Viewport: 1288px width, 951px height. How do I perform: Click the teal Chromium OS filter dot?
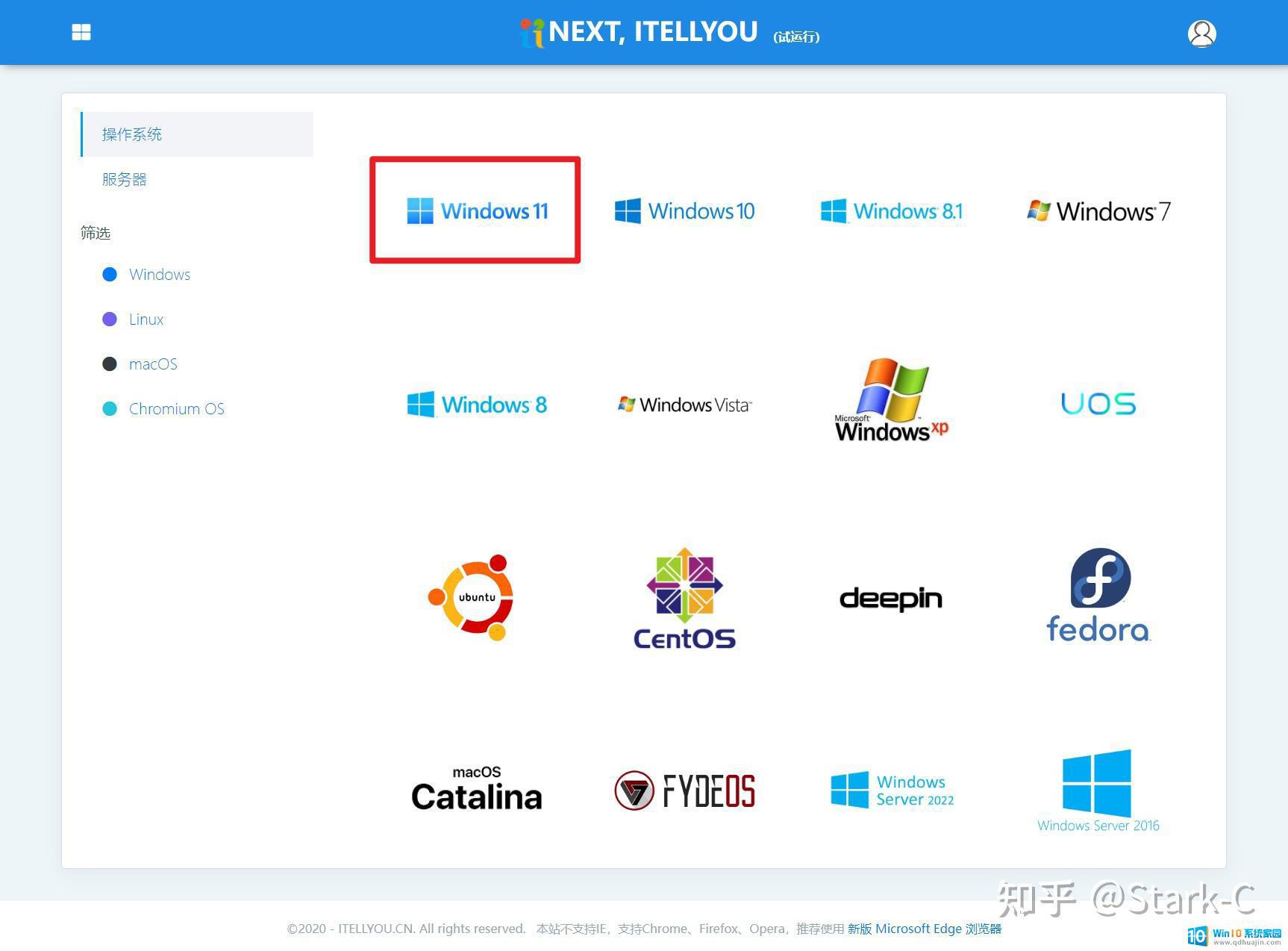[110, 408]
